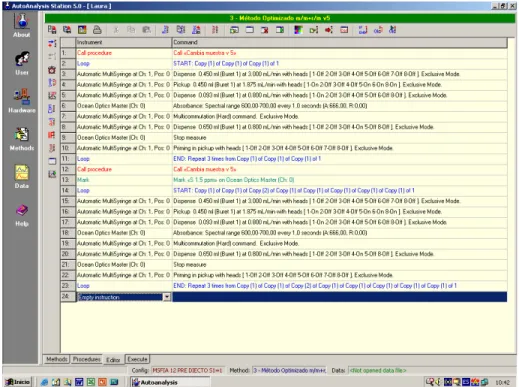Screen dimensions: 519x387
Task: Open the About section in sidebar
Action: coord(22,25)
